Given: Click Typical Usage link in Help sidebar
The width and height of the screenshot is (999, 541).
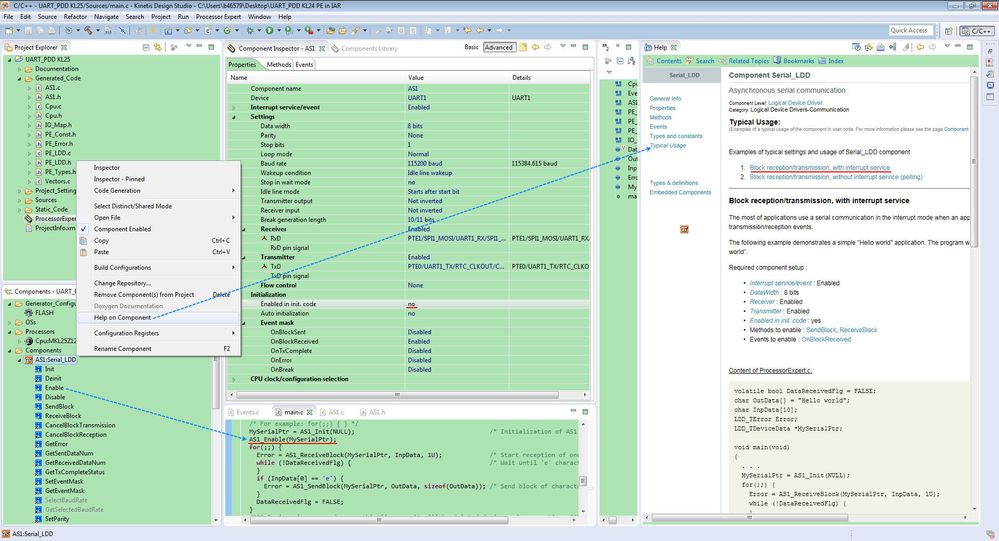Looking at the screenshot, I should pyautogui.click(x=667, y=145).
